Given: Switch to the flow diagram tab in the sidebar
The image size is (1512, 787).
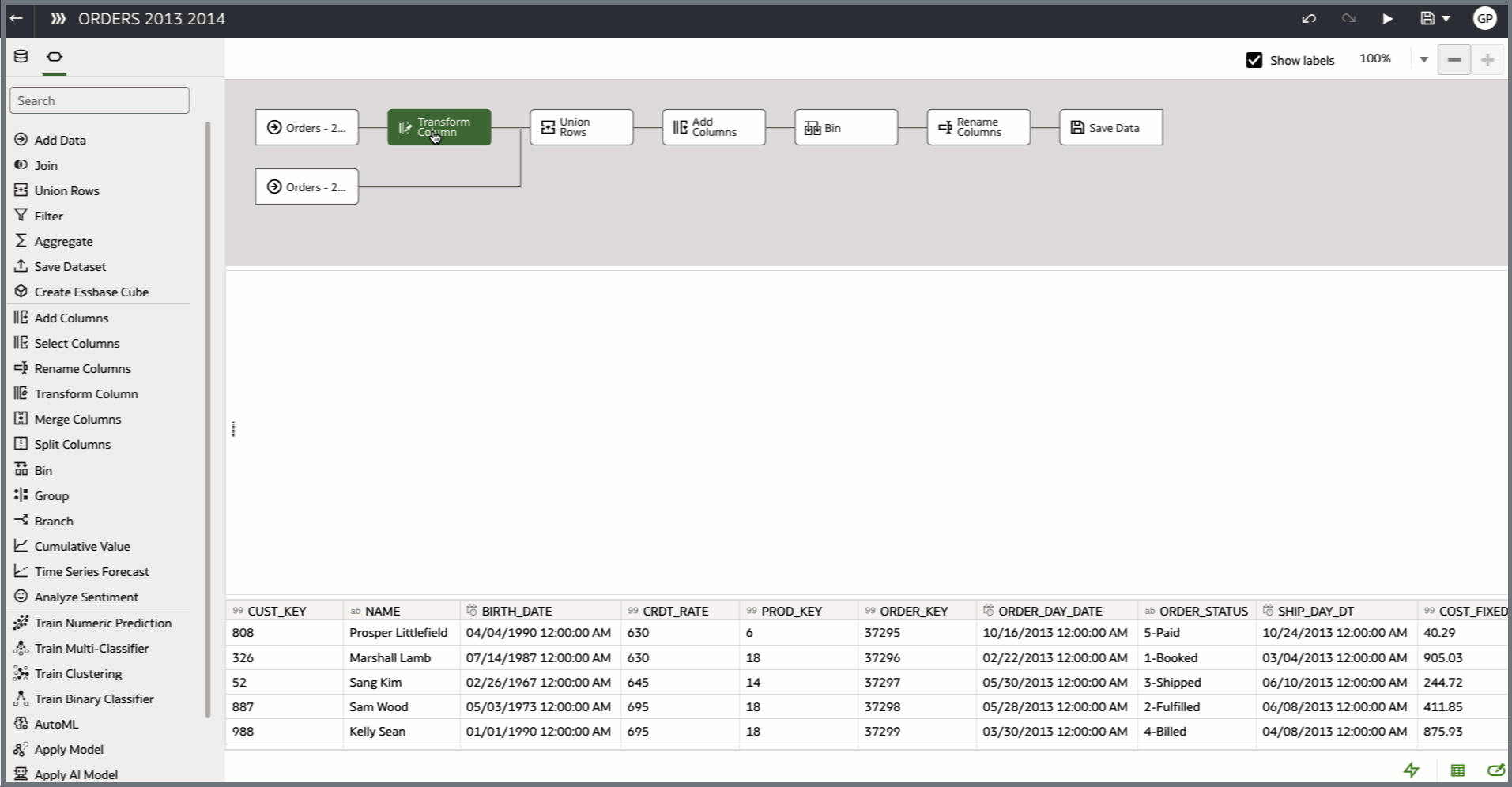Looking at the screenshot, I should point(54,56).
